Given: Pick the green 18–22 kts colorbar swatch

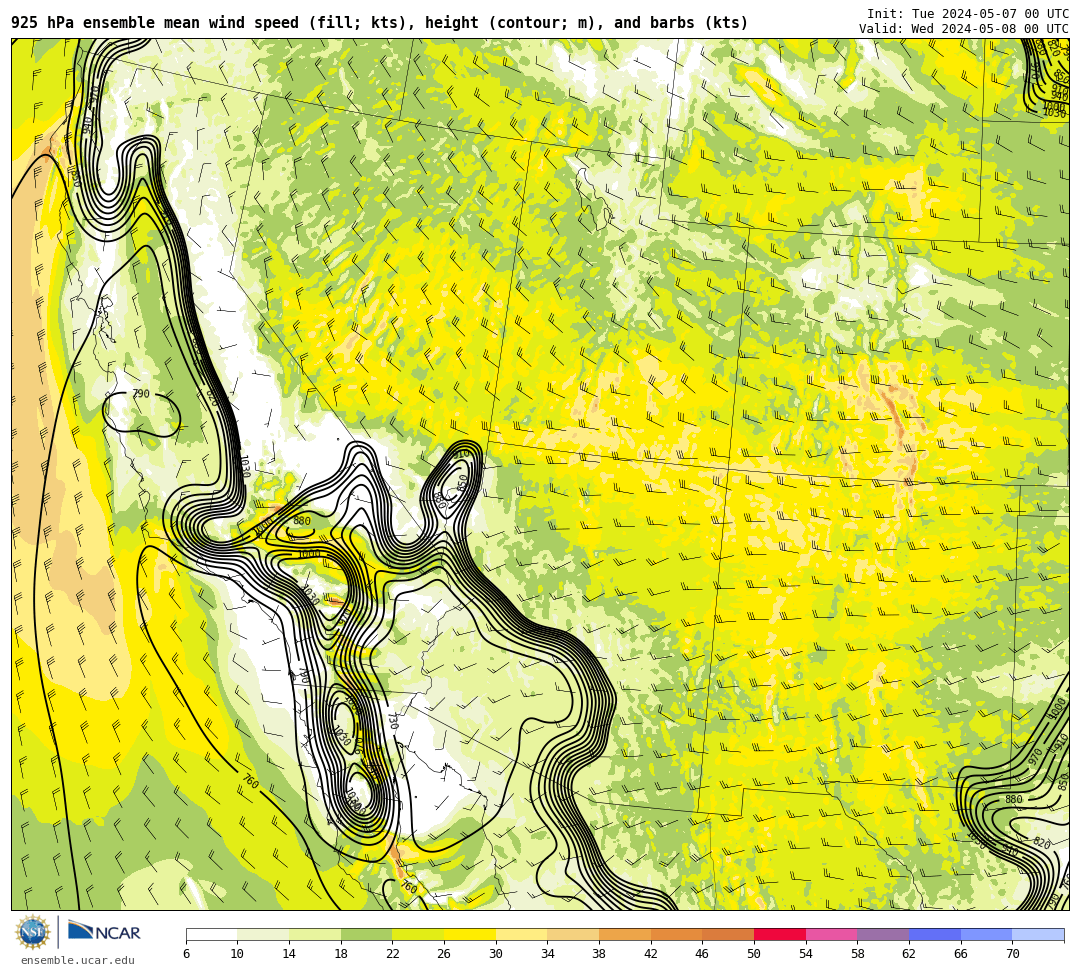Looking at the screenshot, I should click(366, 934).
